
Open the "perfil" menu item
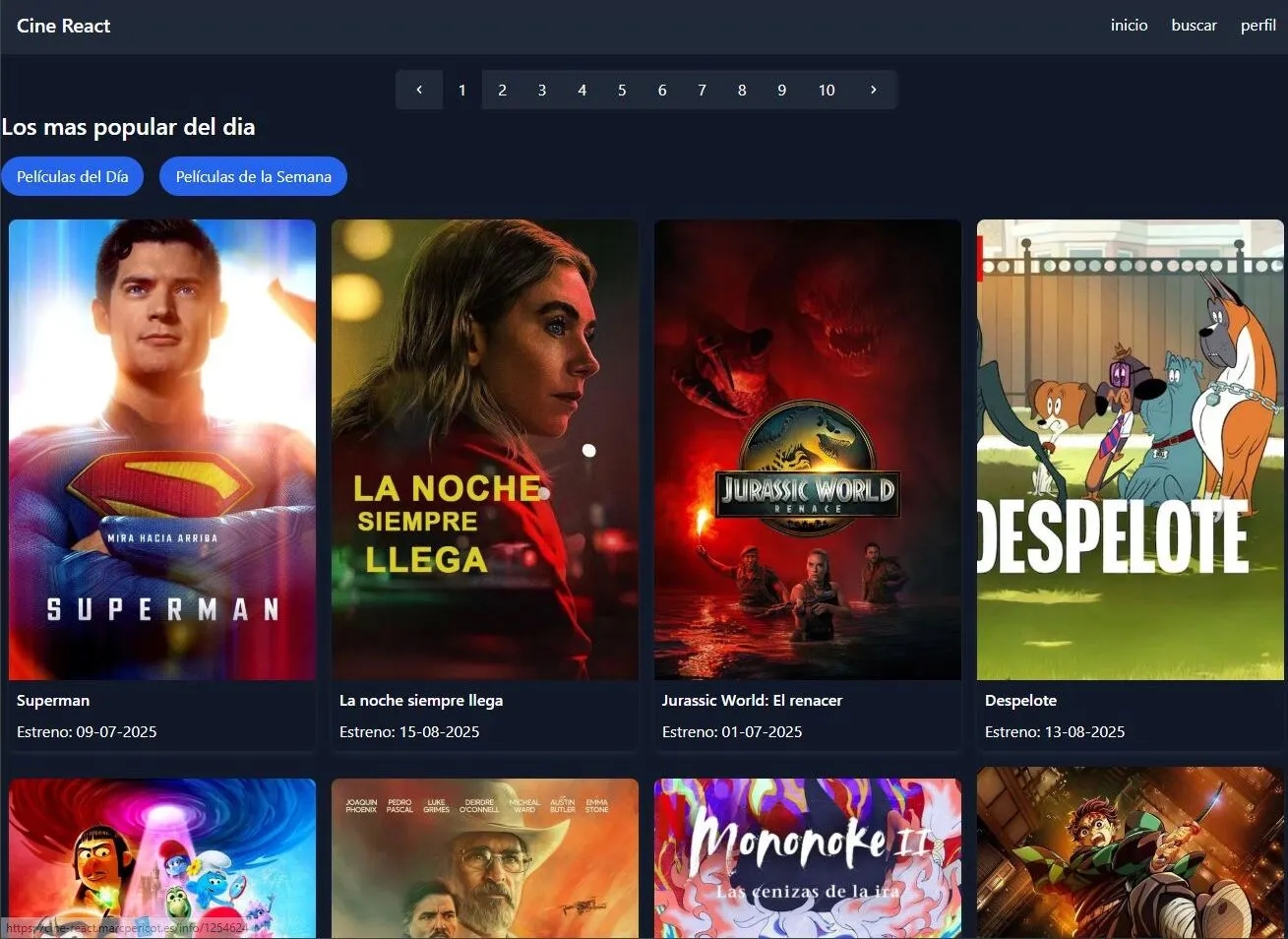1257,26
